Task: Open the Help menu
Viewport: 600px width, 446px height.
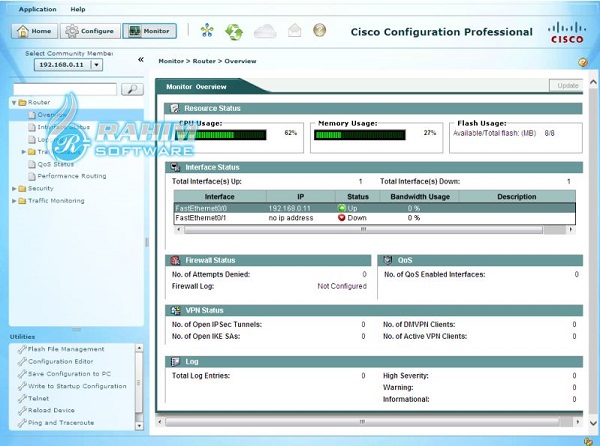Action: click(x=78, y=9)
